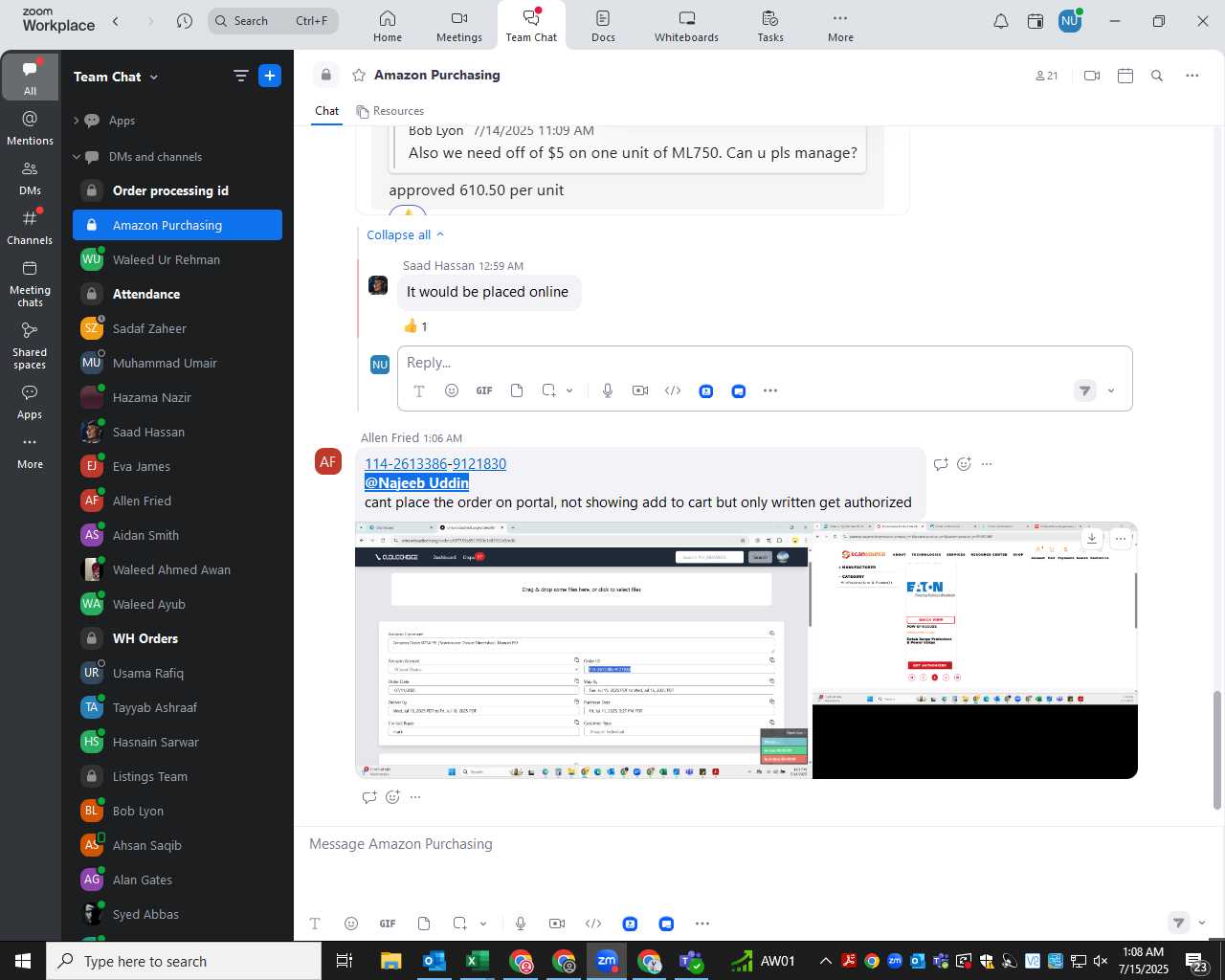This screenshot has width=1225, height=980.
Task: Click the Reply input field
Action: (765, 363)
